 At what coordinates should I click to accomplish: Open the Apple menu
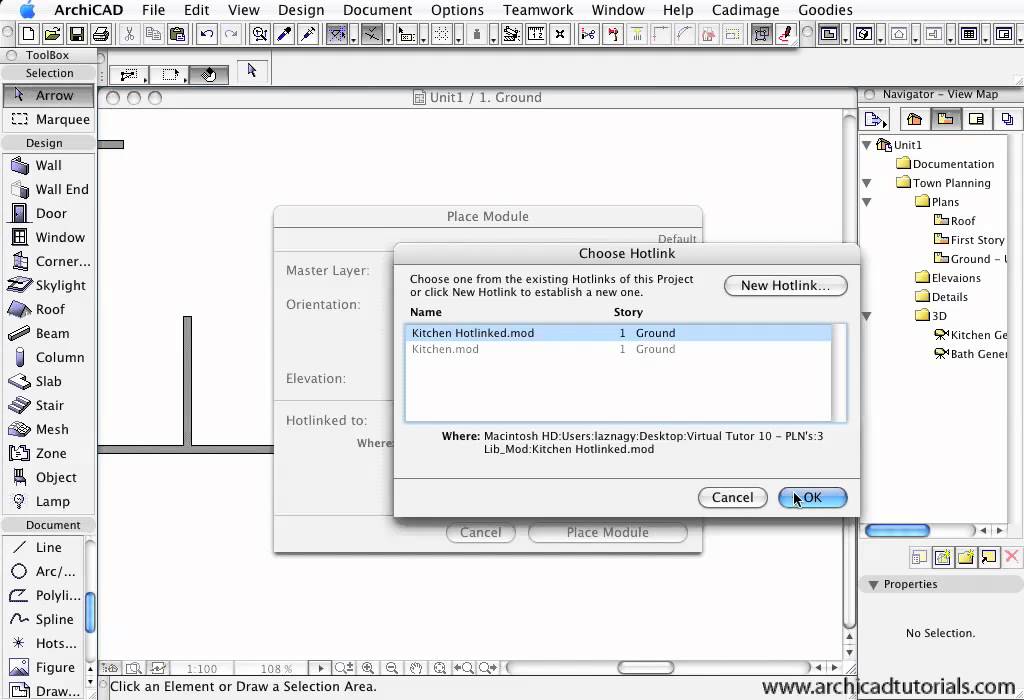pos(28,10)
